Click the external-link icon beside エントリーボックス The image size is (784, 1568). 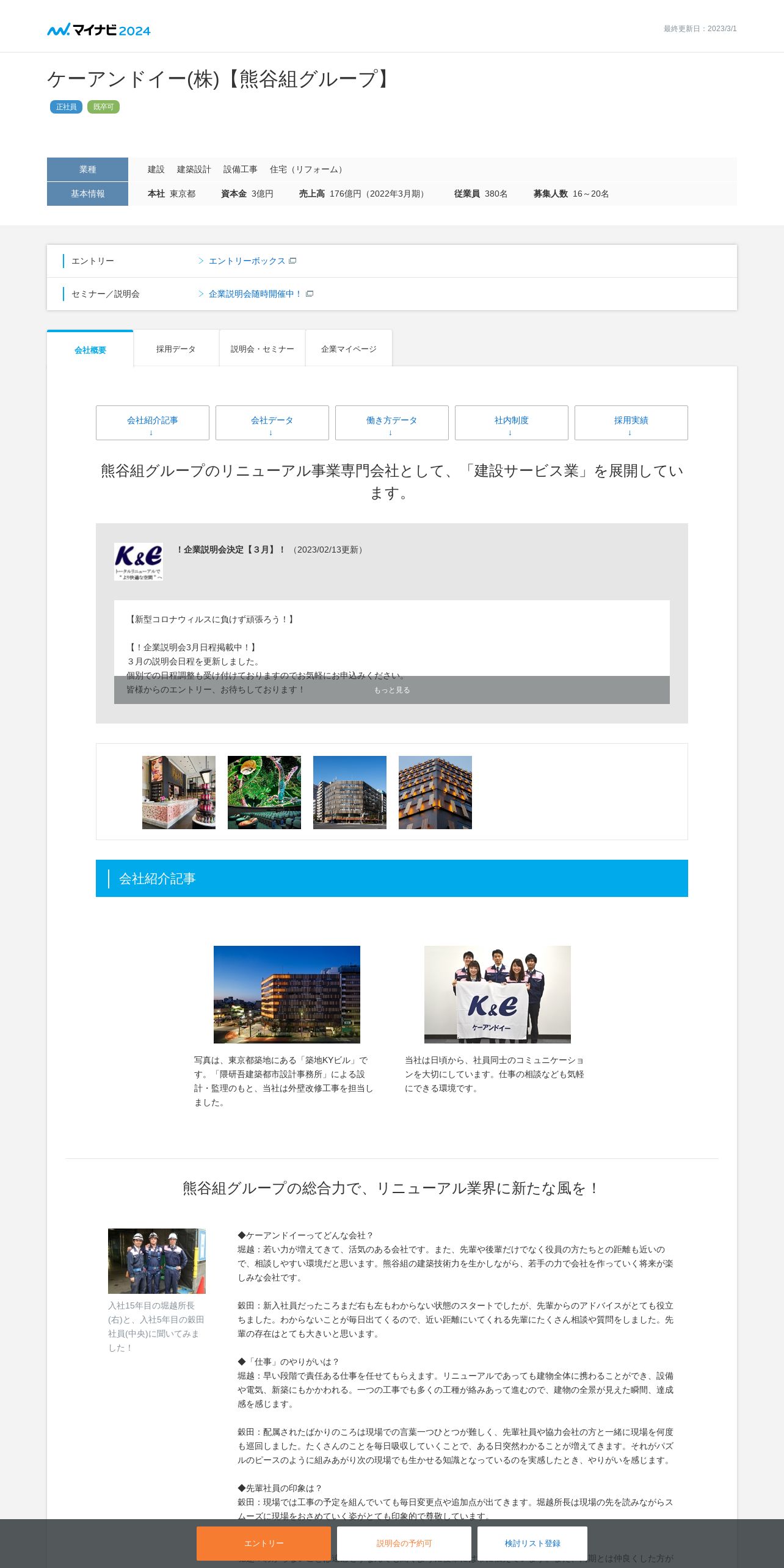292,261
